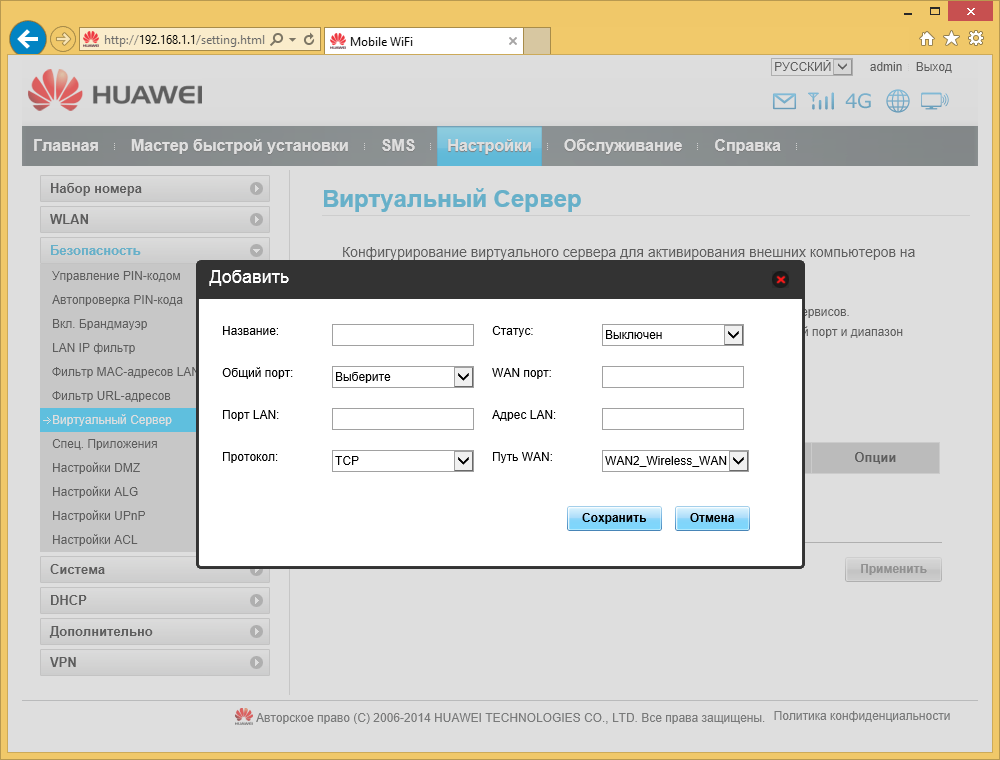Open the Путь WAN dropdown
This screenshot has width=1000, height=760.
[x=675, y=460]
